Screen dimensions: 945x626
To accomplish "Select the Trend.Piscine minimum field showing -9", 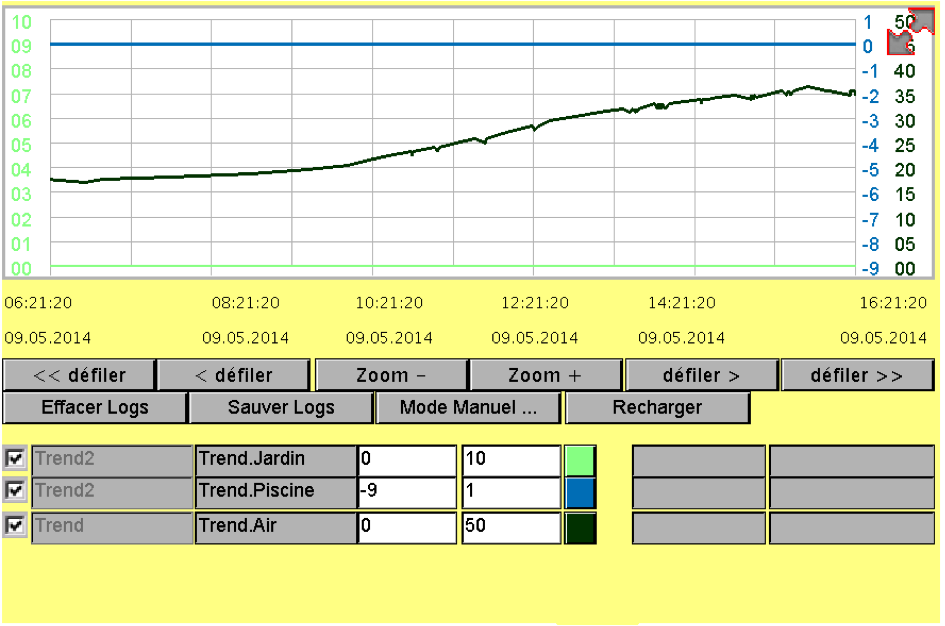I will pos(406,492).
